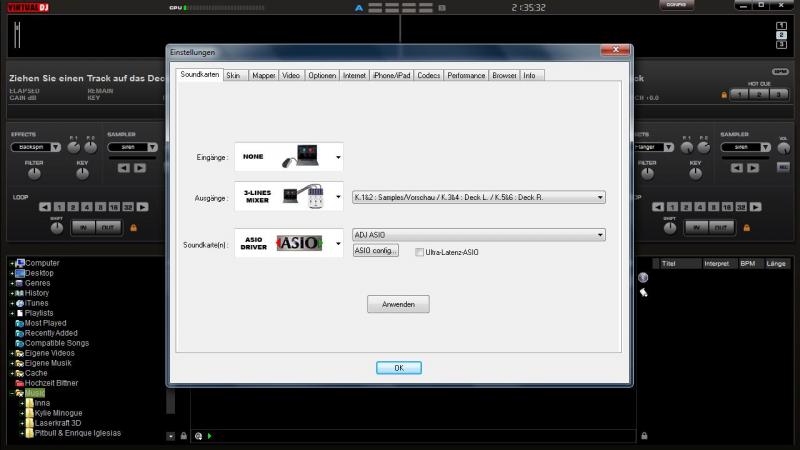Image resolution: width=800 pixels, height=450 pixels.
Task: Select Compatible Songs folder
Action: (x=57, y=343)
